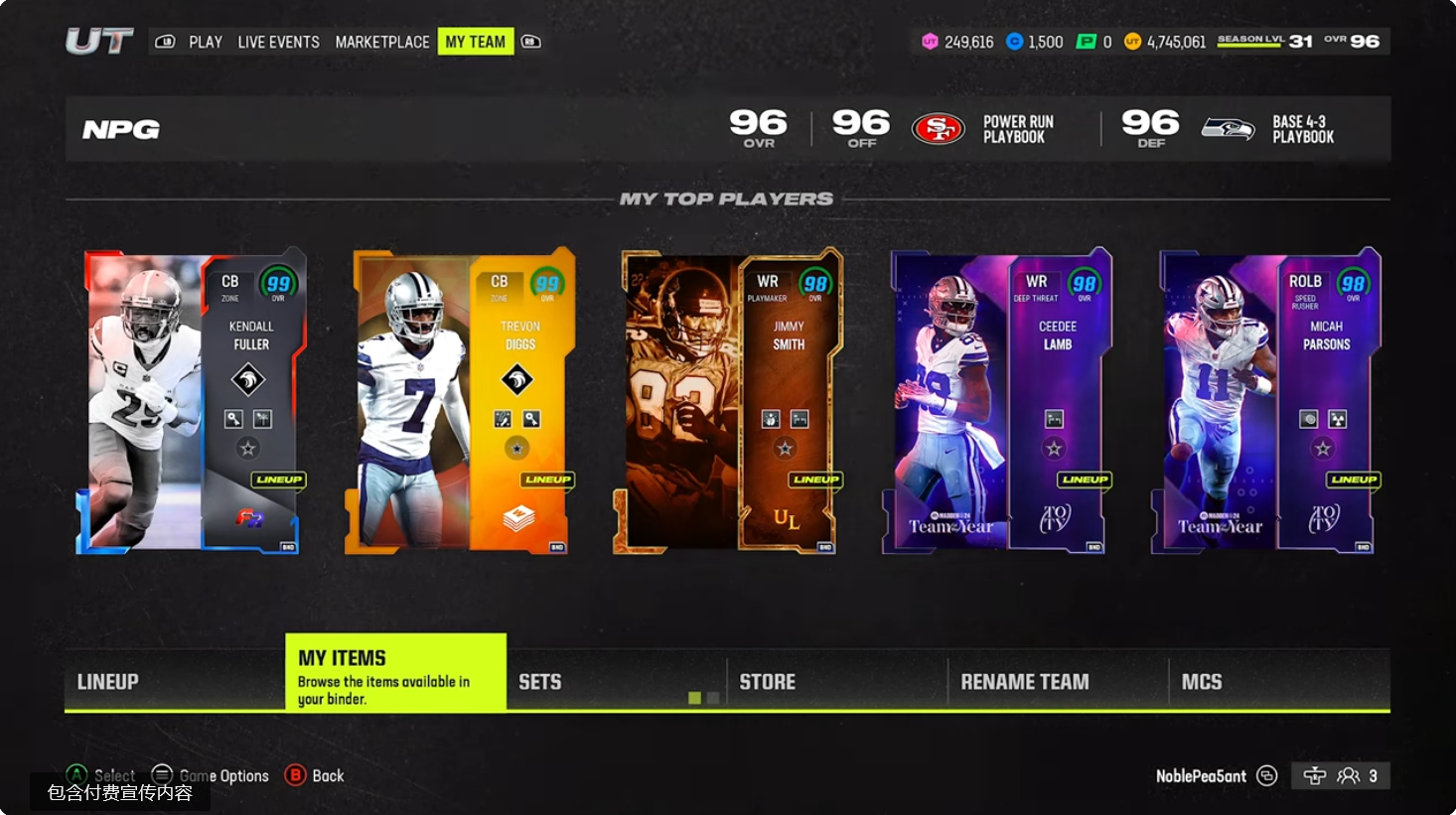This screenshot has width=1456, height=815.
Task: Switch to the LIVE EVENTS tab
Action: click(x=279, y=42)
